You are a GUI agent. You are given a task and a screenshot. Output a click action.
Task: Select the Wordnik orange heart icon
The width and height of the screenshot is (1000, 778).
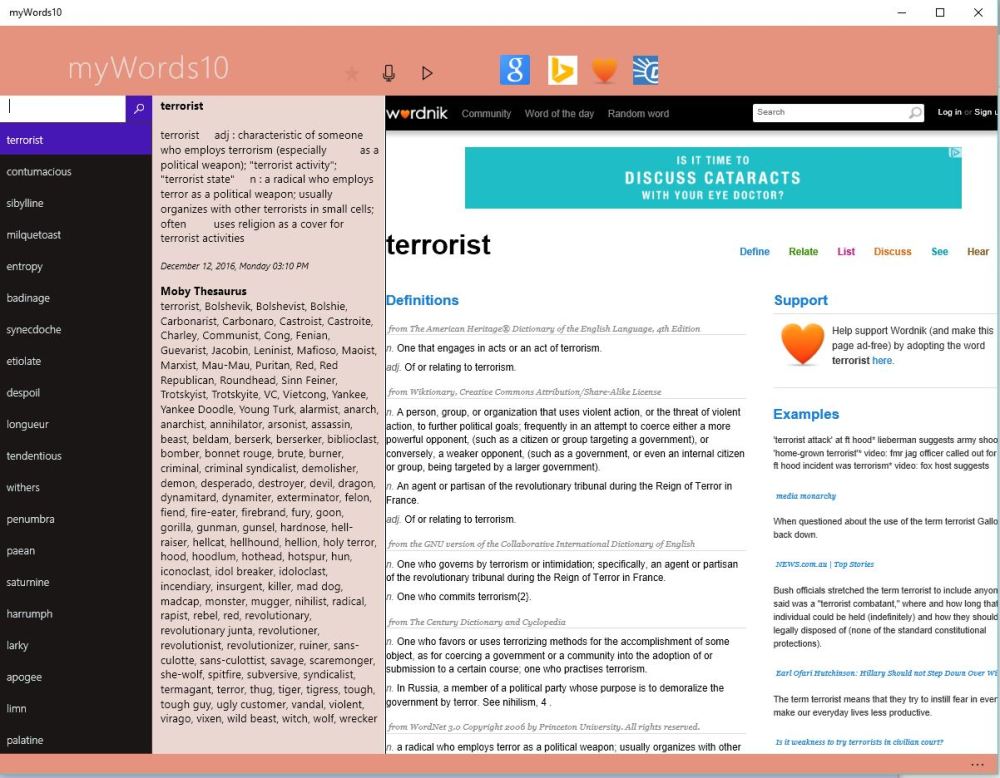[x=604, y=70]
